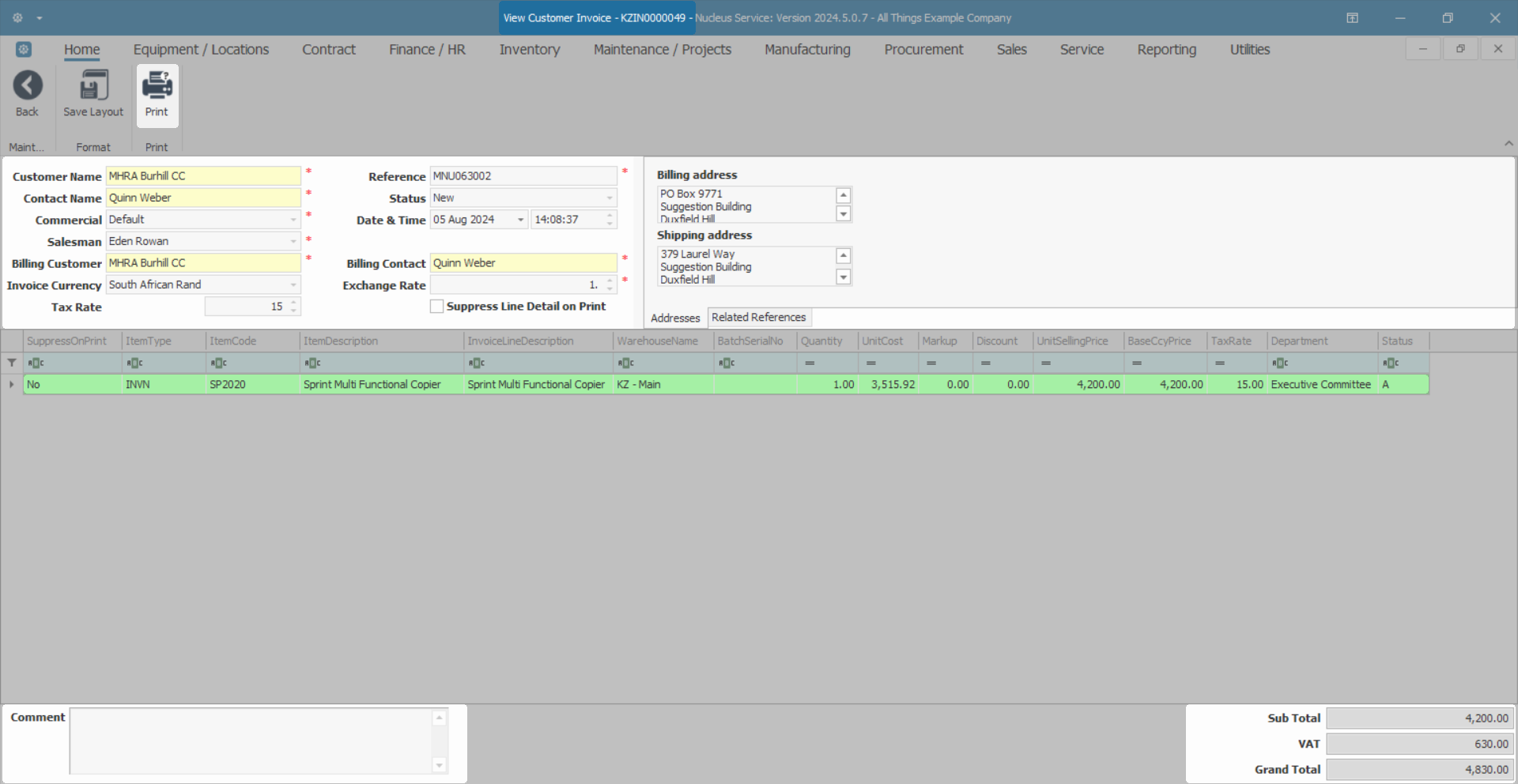Collapse the ribbon with the chevron
The width and height of the screenshot is (1518, 784).
click(1509, 144)
